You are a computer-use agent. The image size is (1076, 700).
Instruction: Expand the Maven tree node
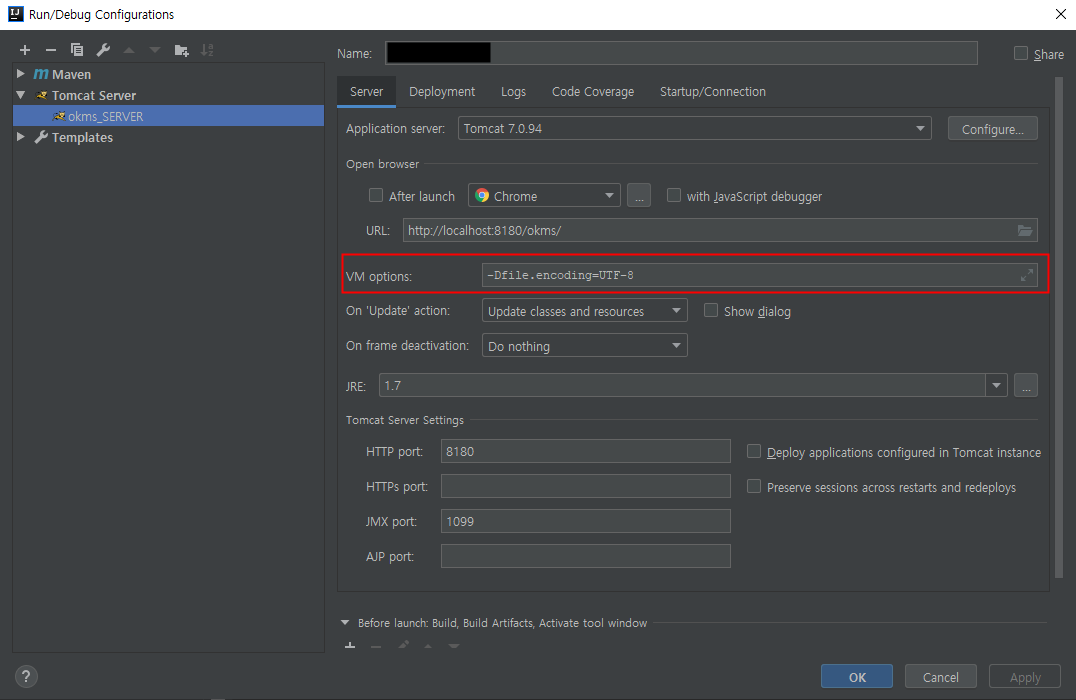click(21, 73)
